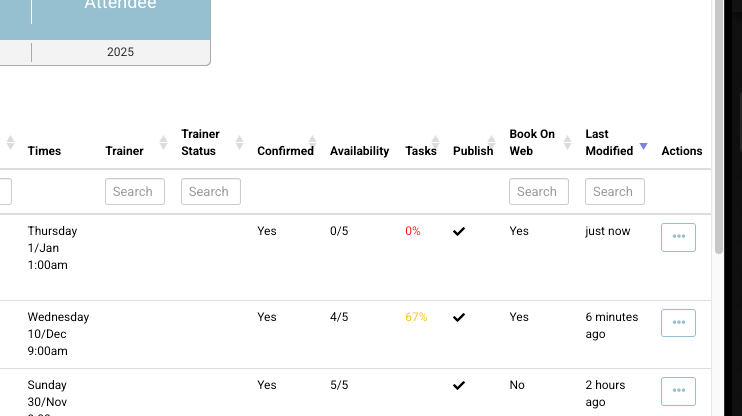Click the Last Modified search box
The image size is (742, 416).
tap(615, 191)
